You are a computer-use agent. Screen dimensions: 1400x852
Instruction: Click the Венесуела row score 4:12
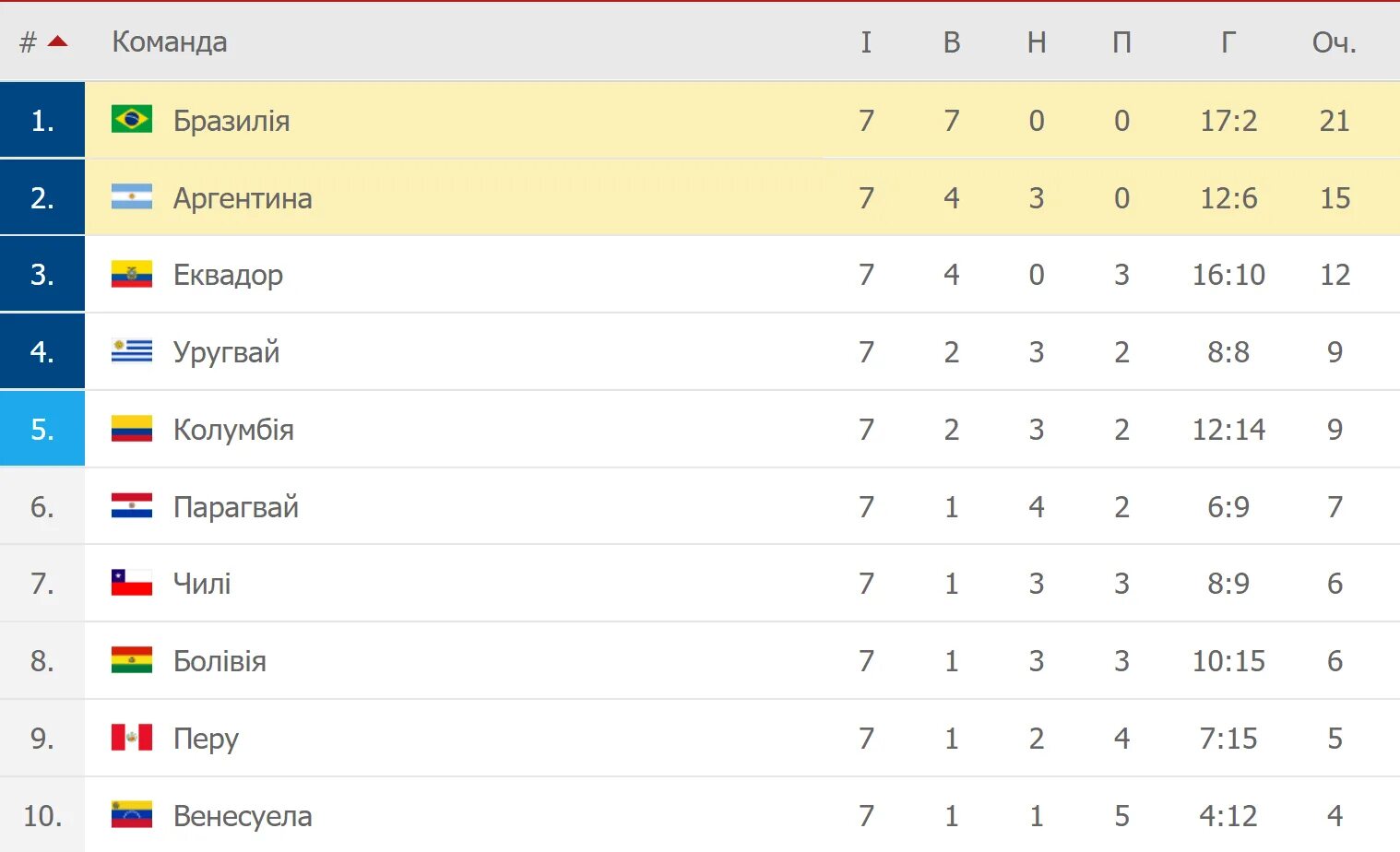1228,816
